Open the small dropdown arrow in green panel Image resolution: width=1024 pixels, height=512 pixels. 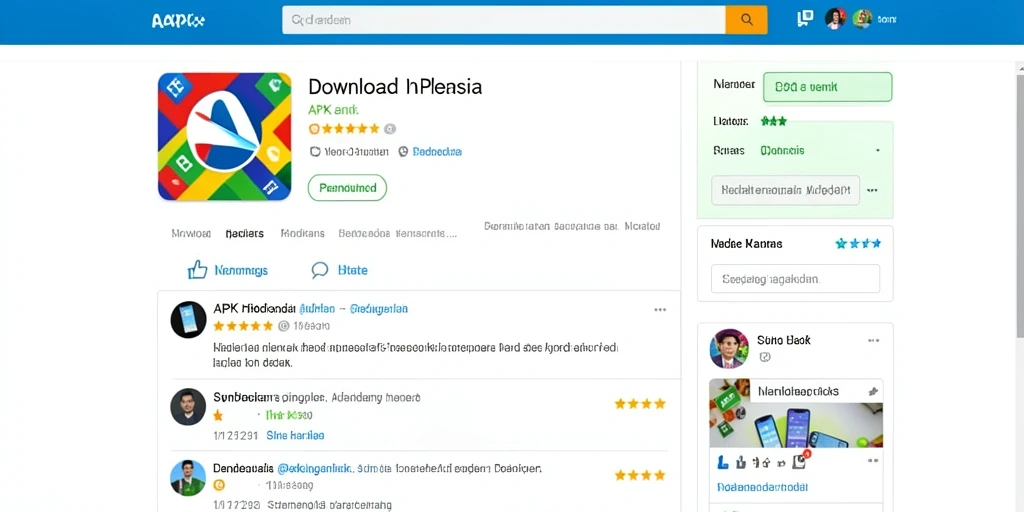pos(878,151)
